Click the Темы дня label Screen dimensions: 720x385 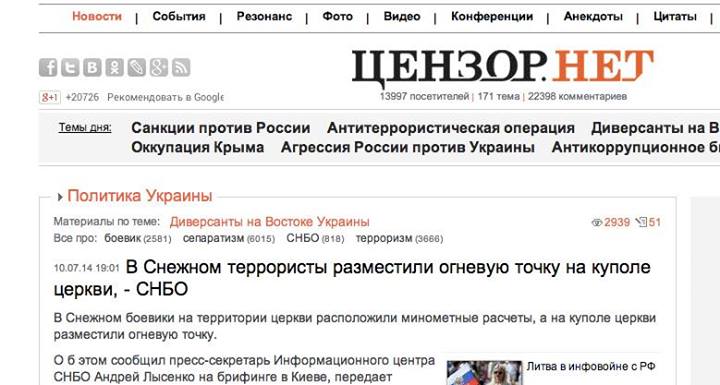85,127
